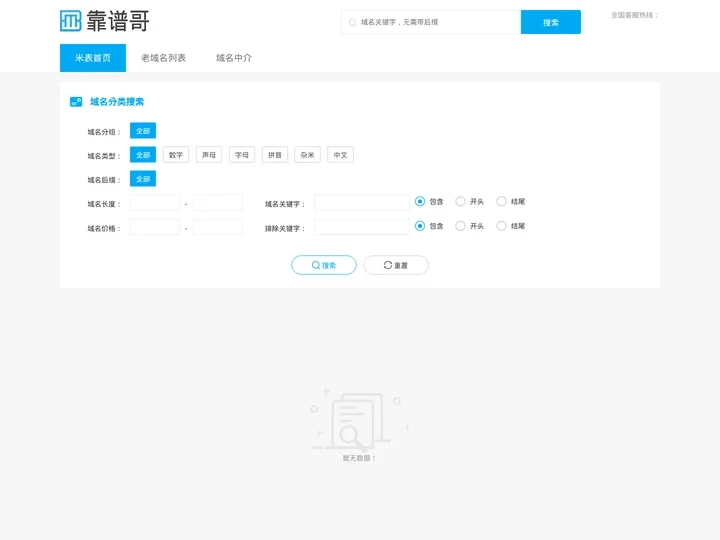
Task: Select 全部 for 域名分组
Action: [143, 131]
